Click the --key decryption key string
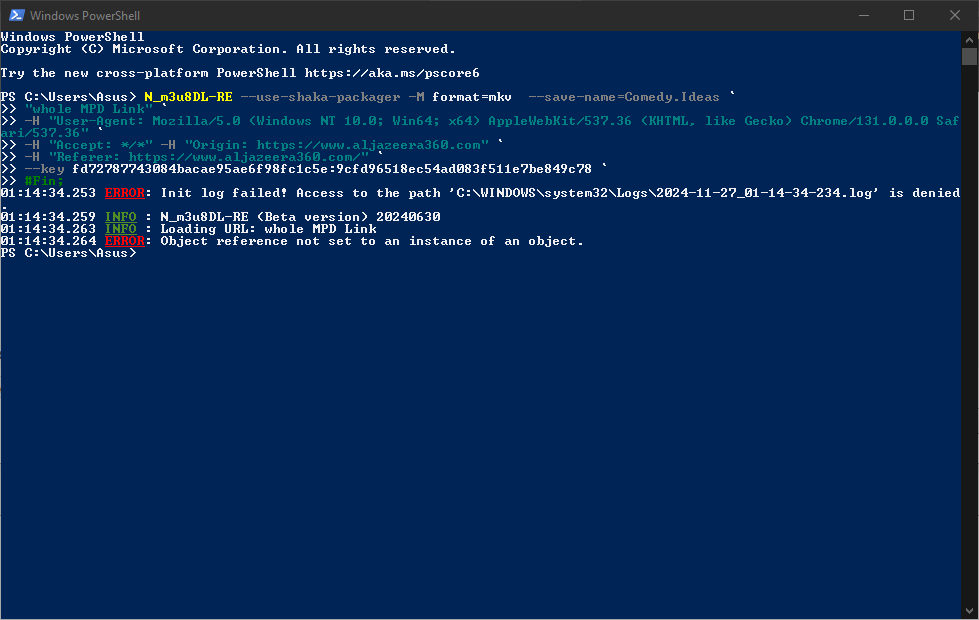 332,169
